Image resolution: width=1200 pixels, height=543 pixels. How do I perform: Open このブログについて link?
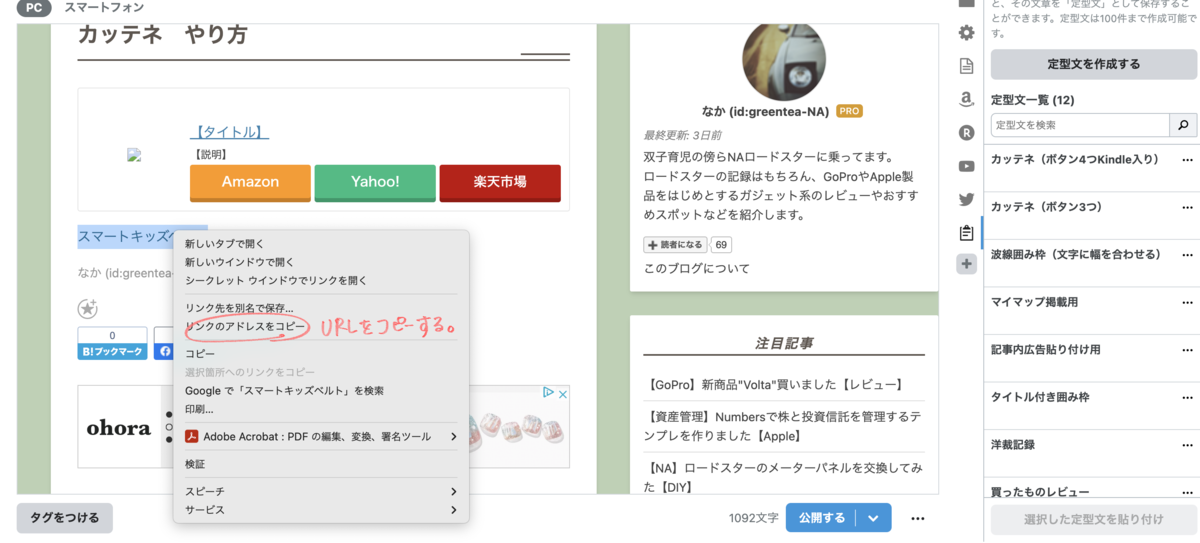point(696,268)
